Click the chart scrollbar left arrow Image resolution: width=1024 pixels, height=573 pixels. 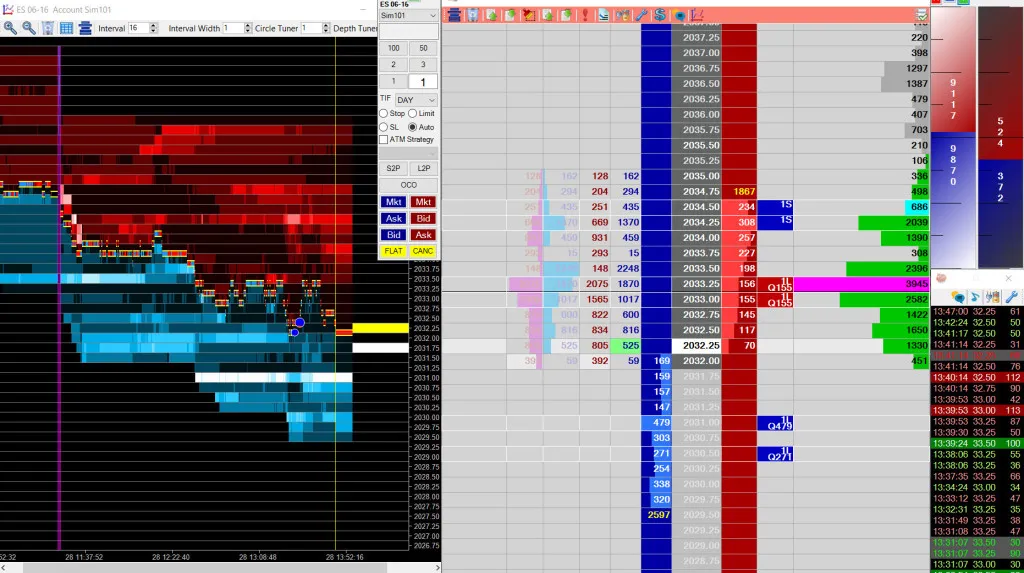[4, 567]
